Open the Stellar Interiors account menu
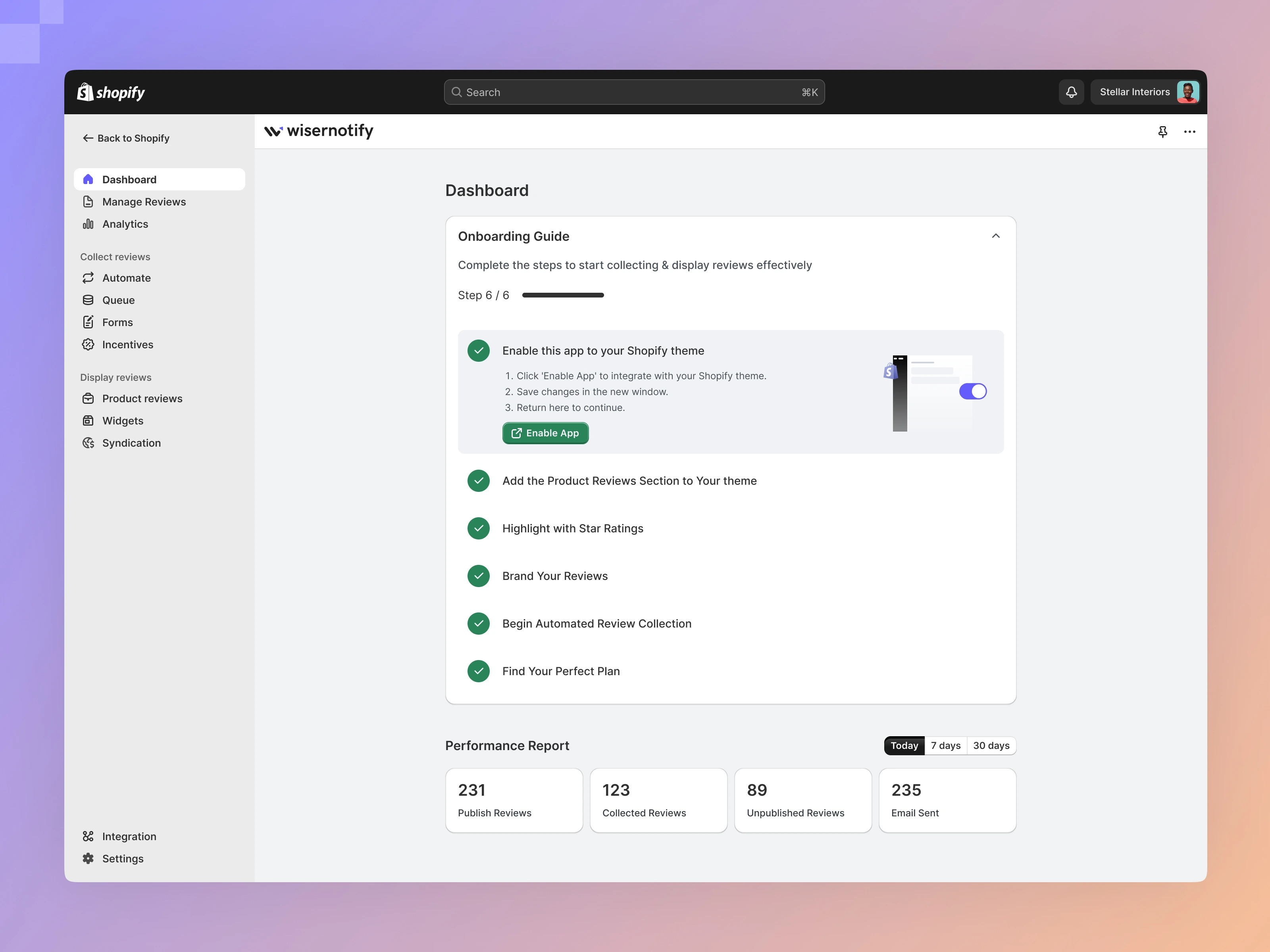The image size is (1270, 952). [1145, 92]
